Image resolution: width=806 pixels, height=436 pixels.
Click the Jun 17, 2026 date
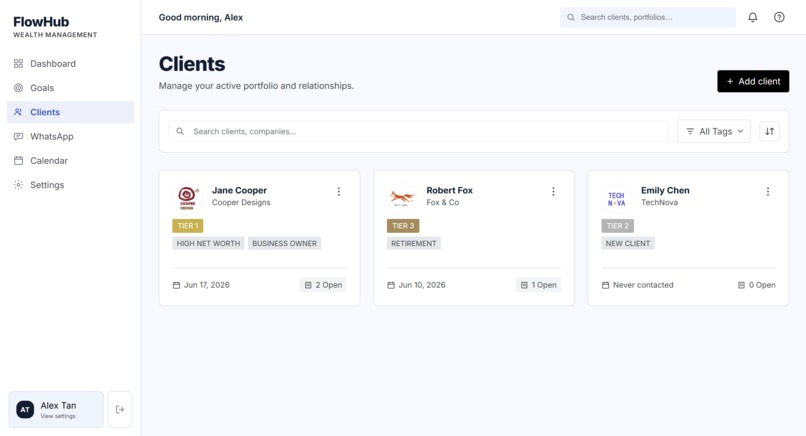click(207, 285)
